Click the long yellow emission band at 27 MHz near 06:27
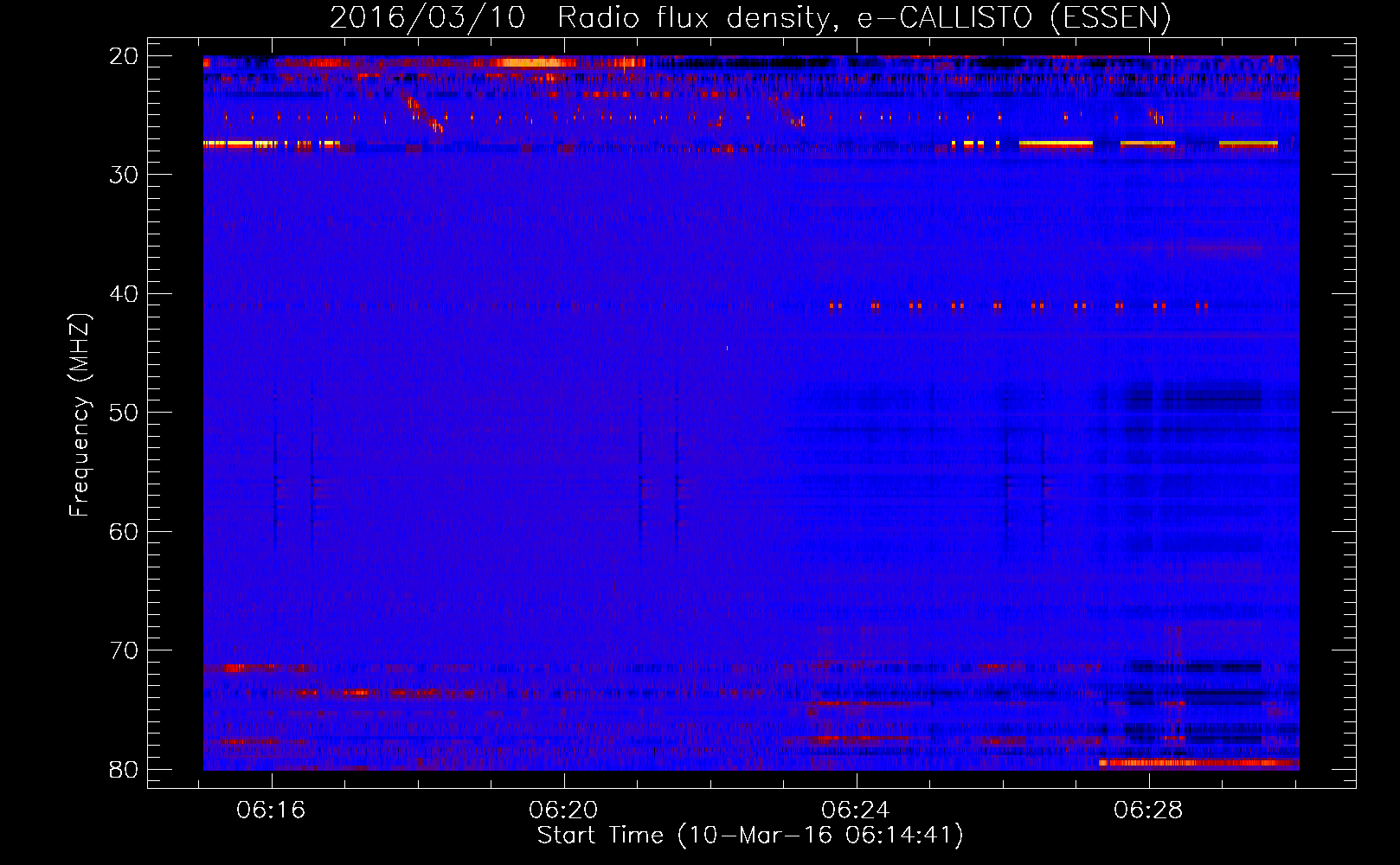The width and height of the screenshot is (1400, 865). (x=1056, y=144)
